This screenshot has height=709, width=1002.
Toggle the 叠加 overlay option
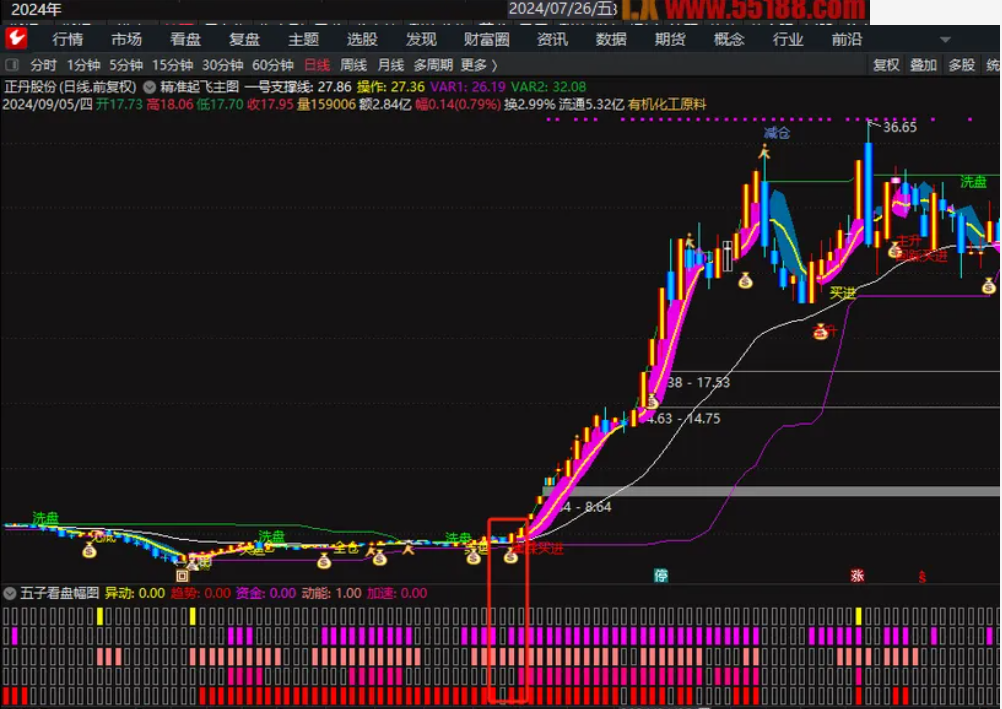(923, 65)
